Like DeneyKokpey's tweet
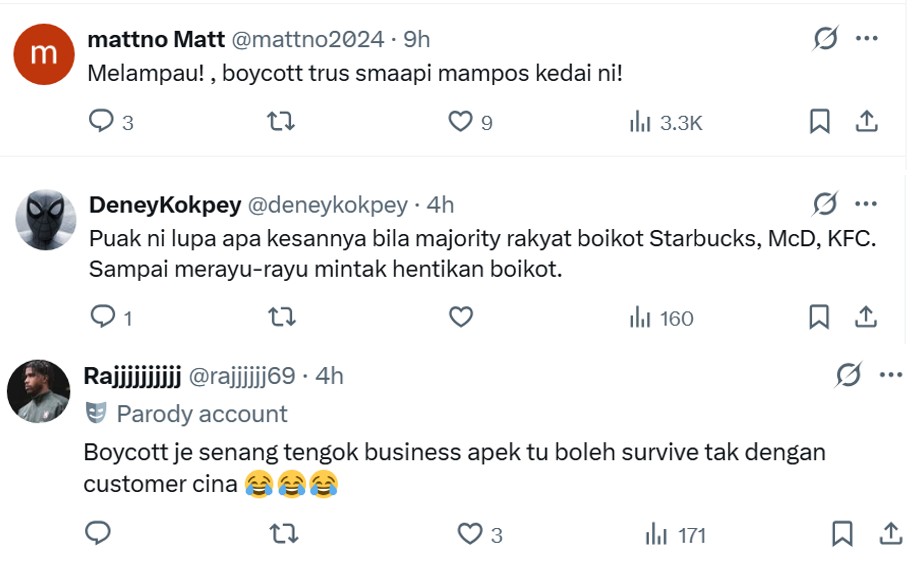916x568 pixels. 460,318
